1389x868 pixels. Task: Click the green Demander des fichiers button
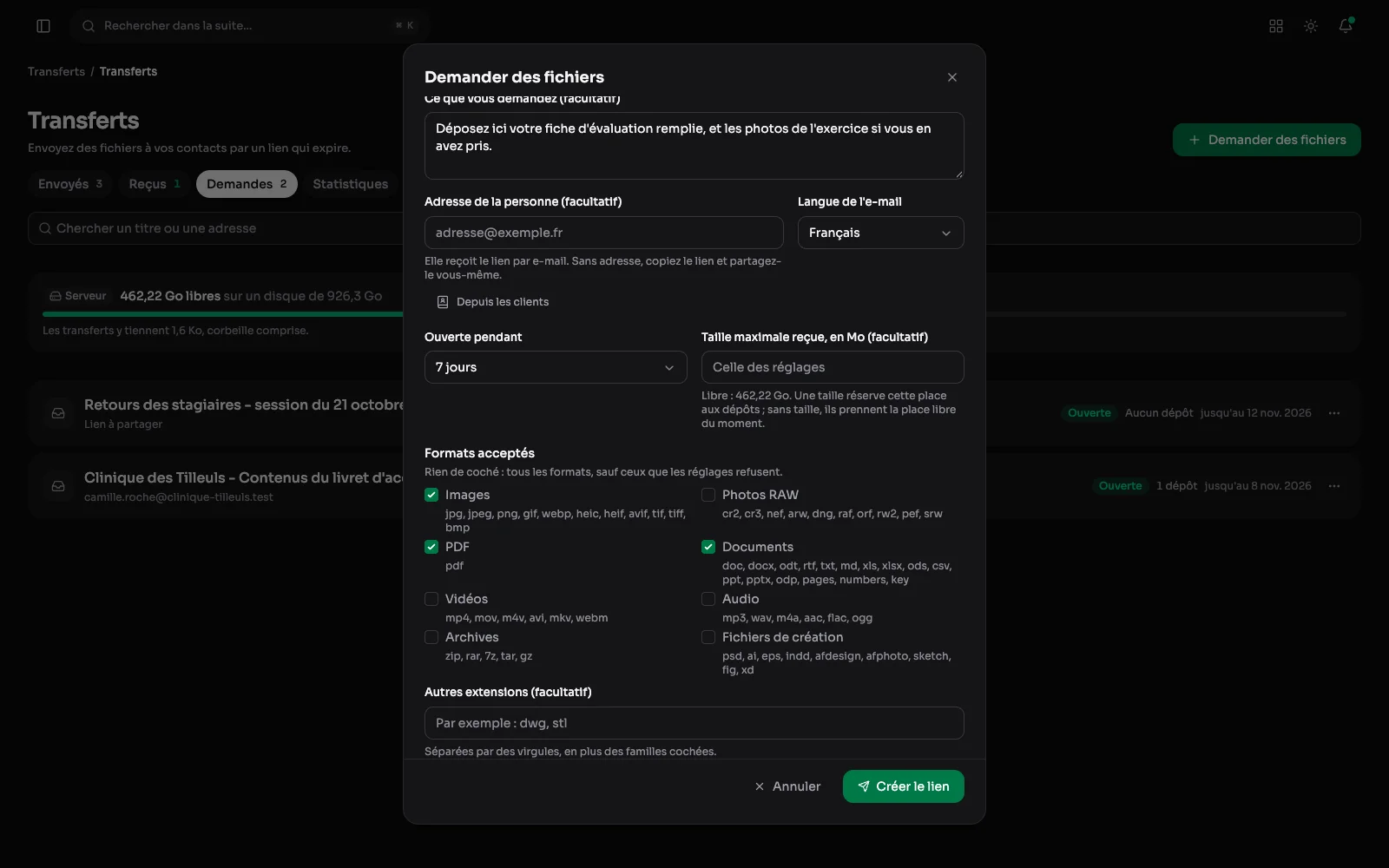click(x=1267, y=140)
